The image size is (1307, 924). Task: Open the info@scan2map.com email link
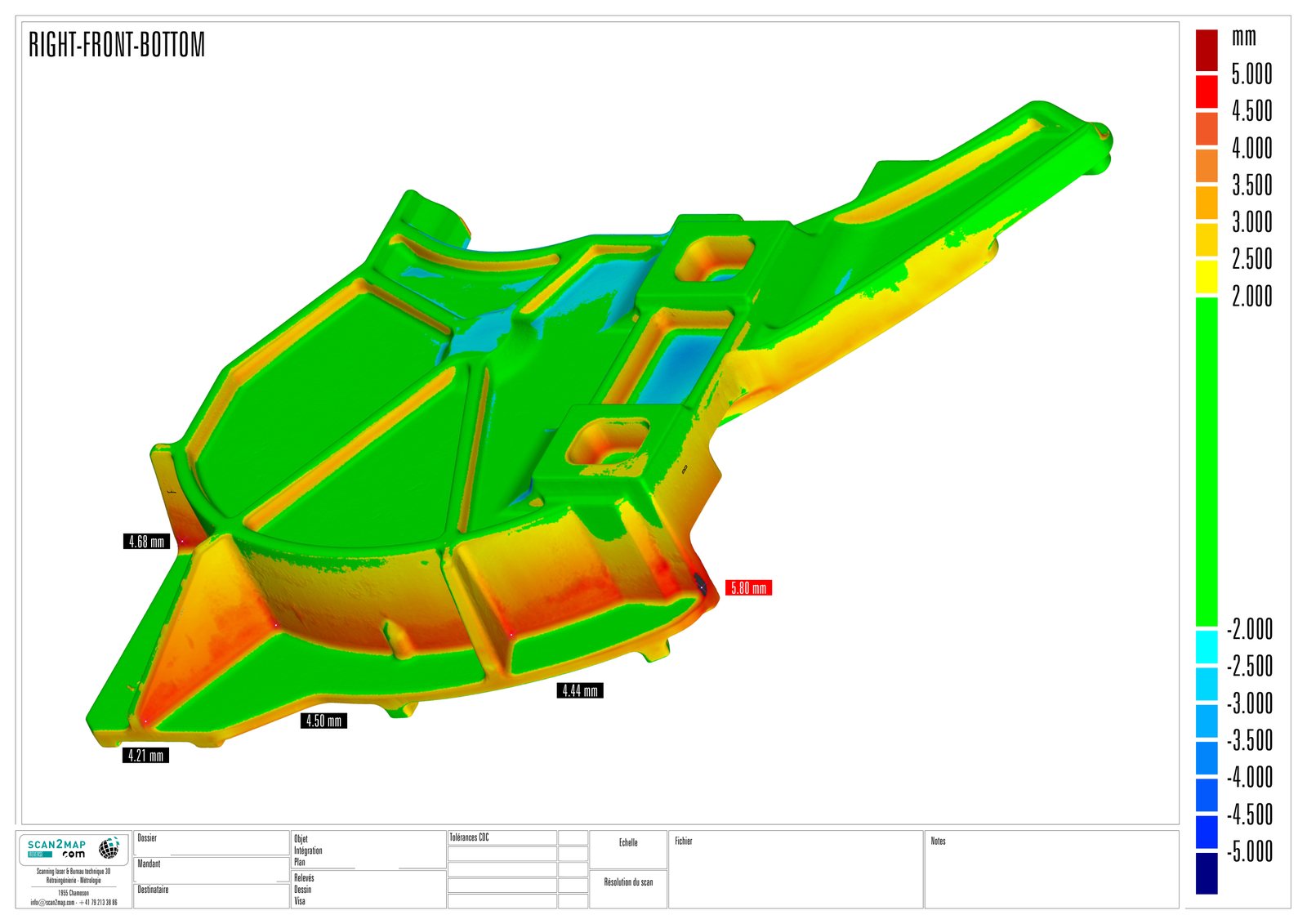[x=52, y=902]
